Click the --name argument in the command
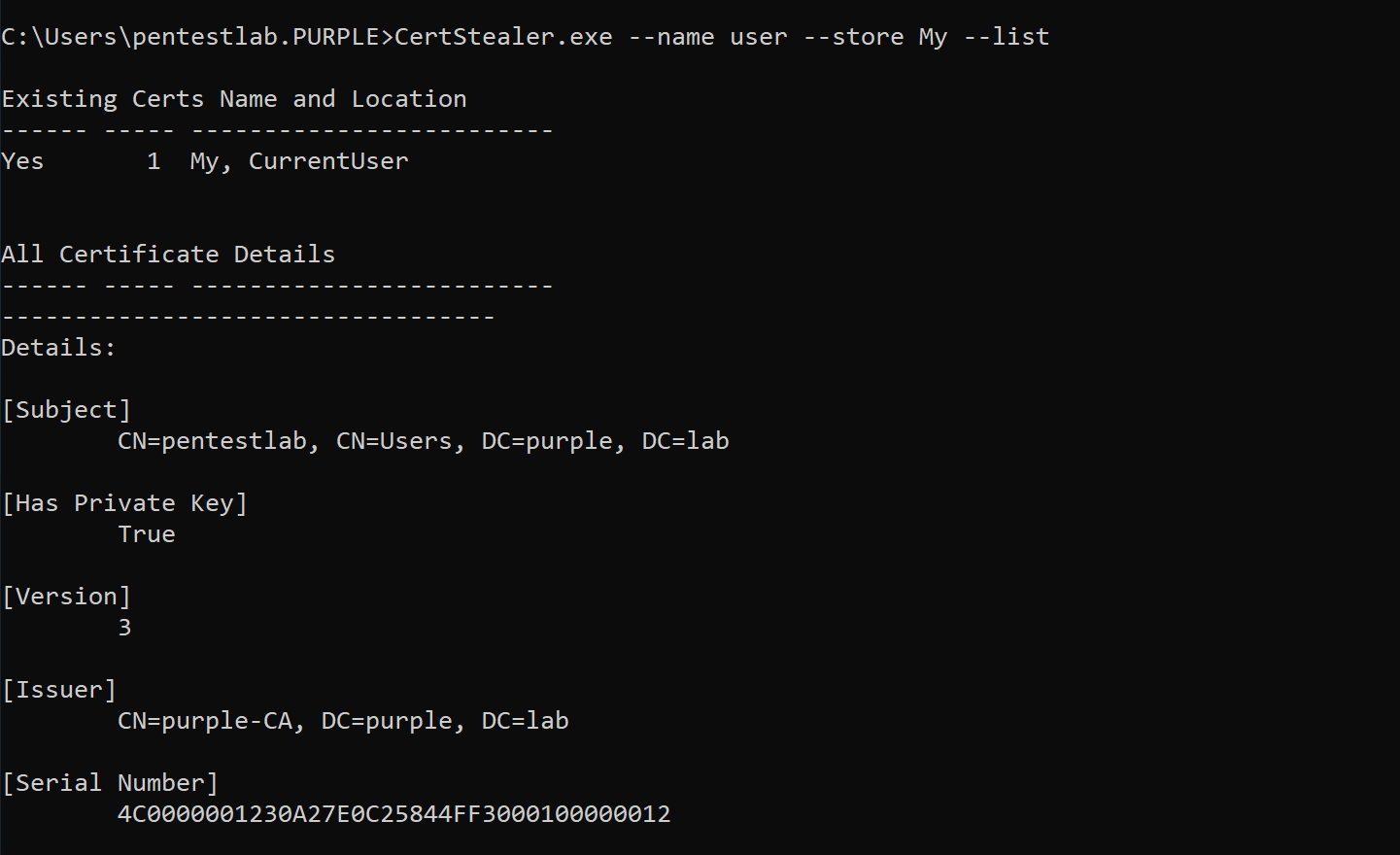Viewport: 1400px width, 855px height. click(x=671, y=37)
